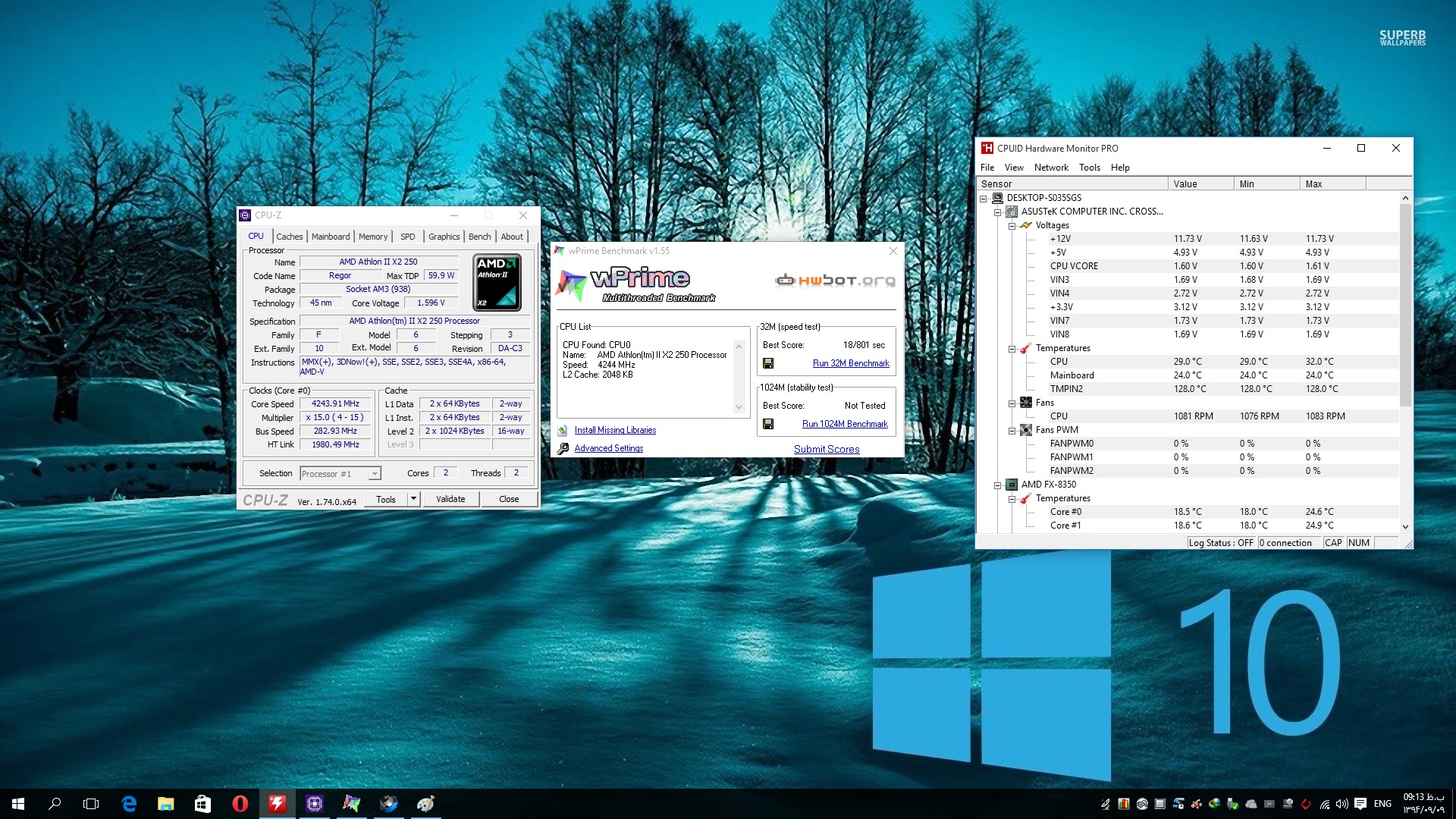Click the Submit Scores link
The width and height of the screenshot is (1456, 819).
(827, 449)
